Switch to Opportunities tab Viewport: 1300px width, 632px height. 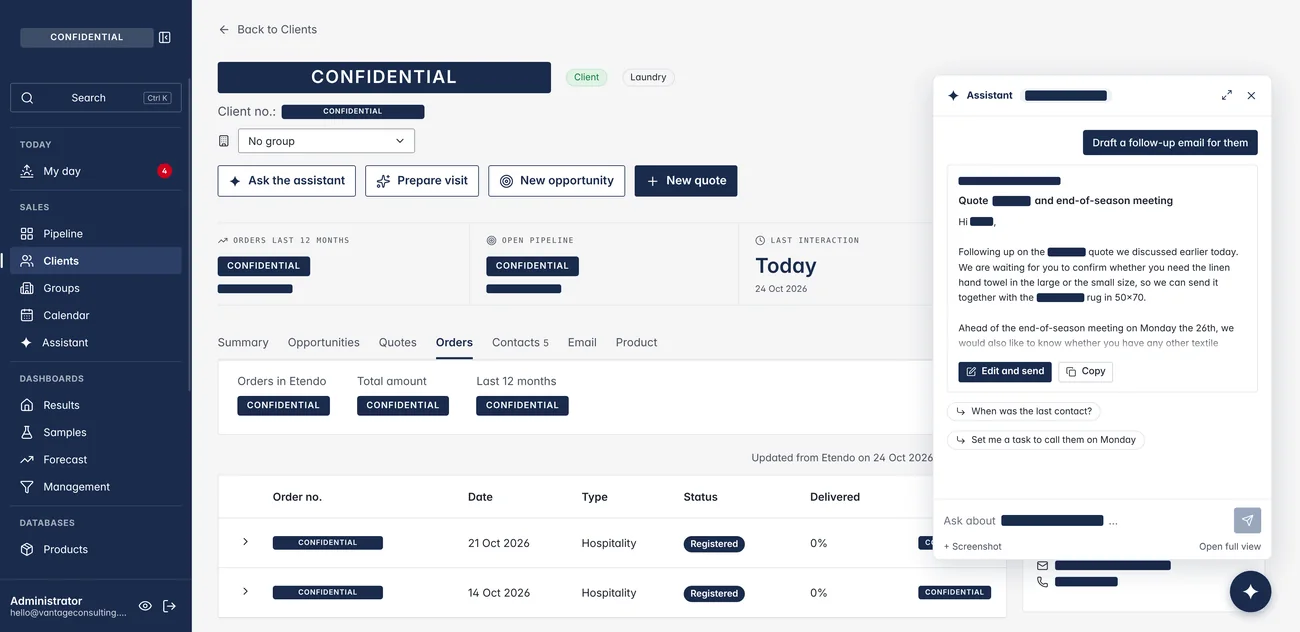click(323, 342)
